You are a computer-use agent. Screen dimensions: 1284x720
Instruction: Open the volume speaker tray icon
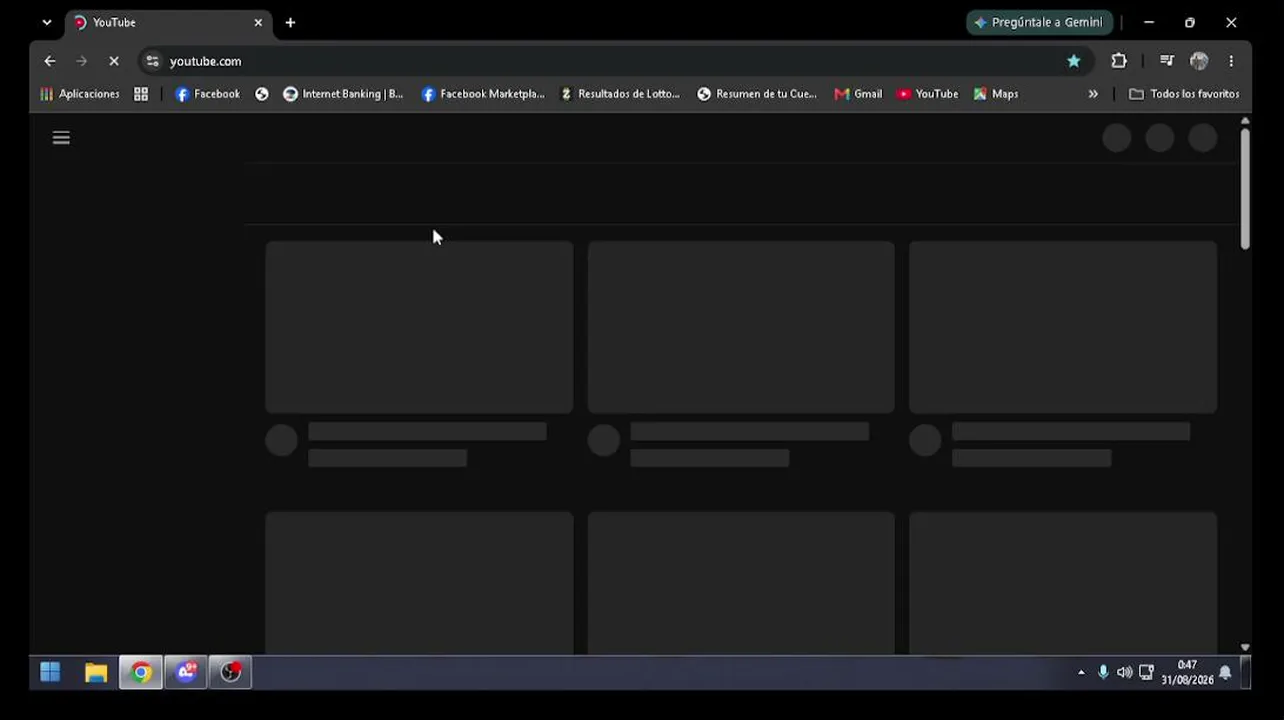(1124, 673)
